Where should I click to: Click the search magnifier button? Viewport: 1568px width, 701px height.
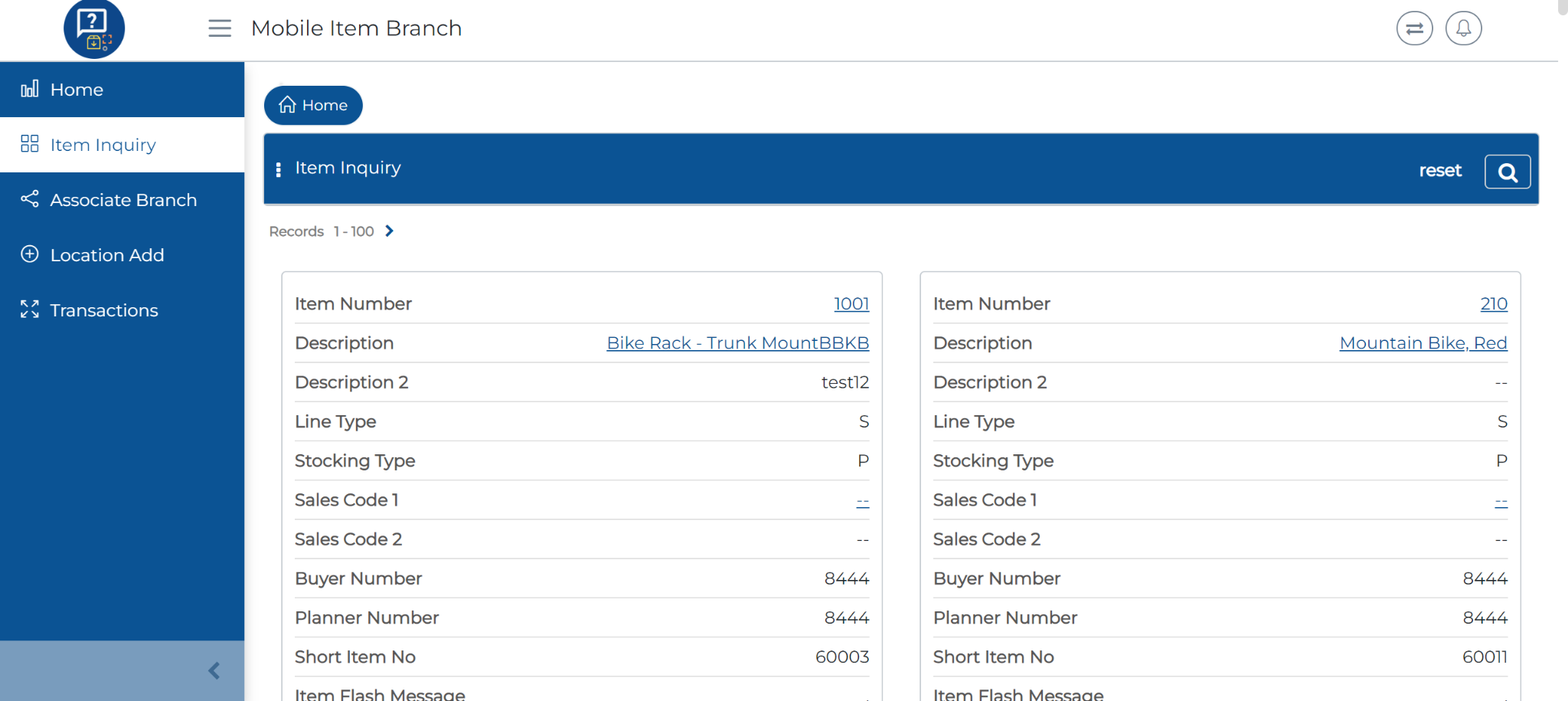pos(1507,172)
